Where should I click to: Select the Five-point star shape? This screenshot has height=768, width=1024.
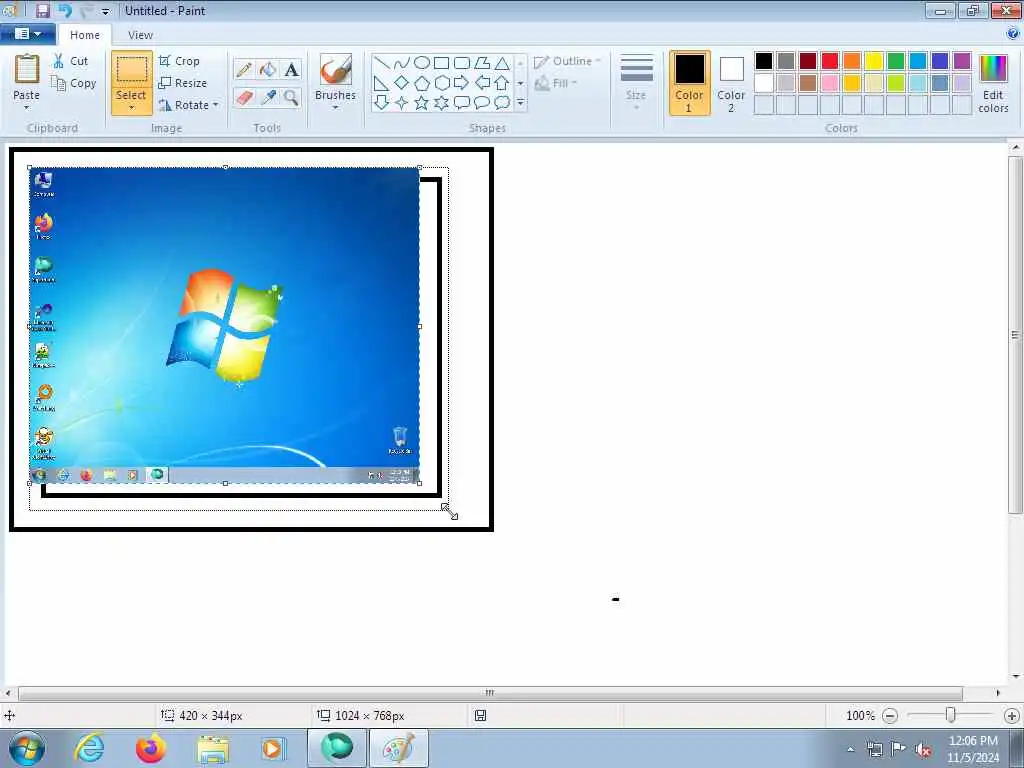click(422, 103)
